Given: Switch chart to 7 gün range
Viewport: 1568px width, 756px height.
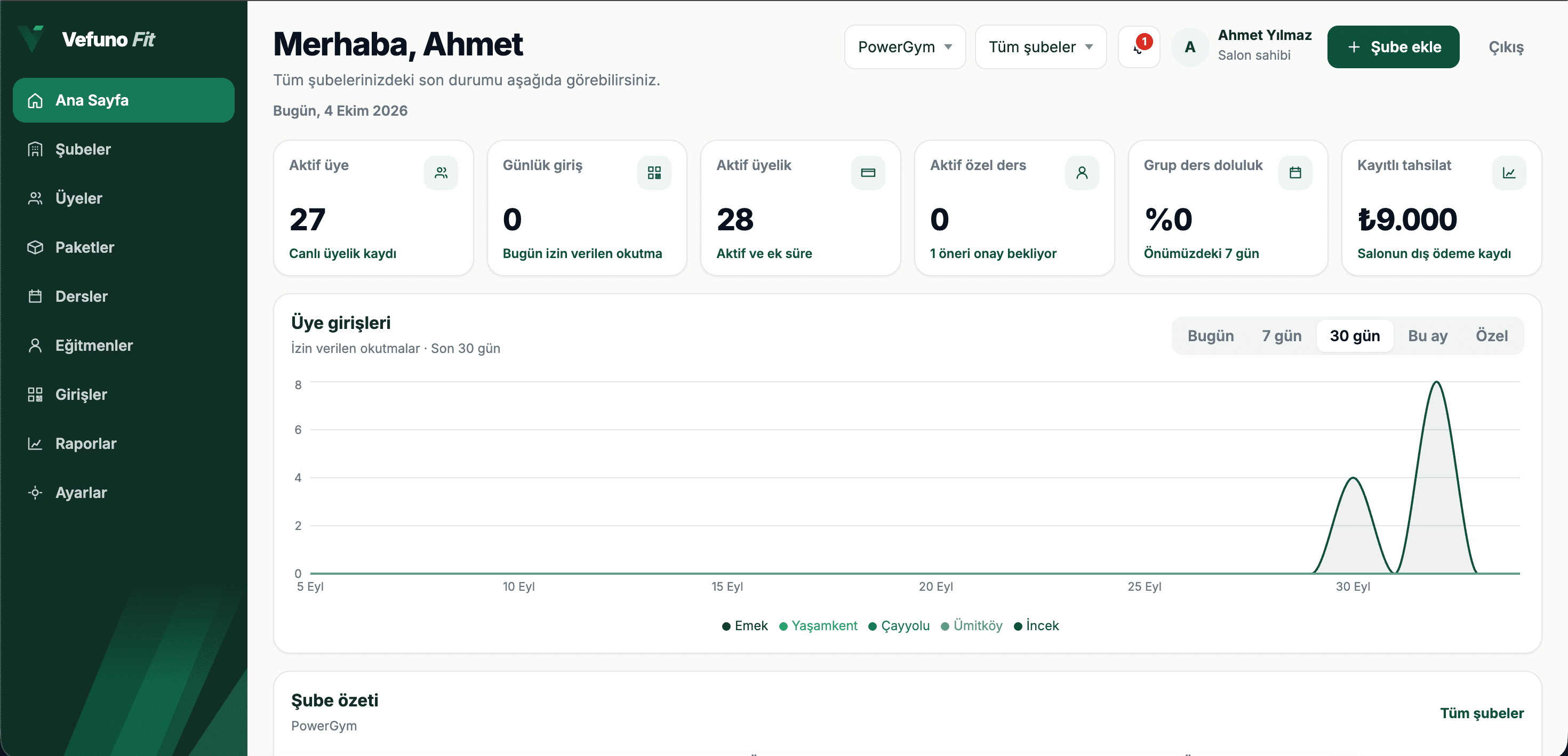Looking at the screenshot, I should (1281, 336).
